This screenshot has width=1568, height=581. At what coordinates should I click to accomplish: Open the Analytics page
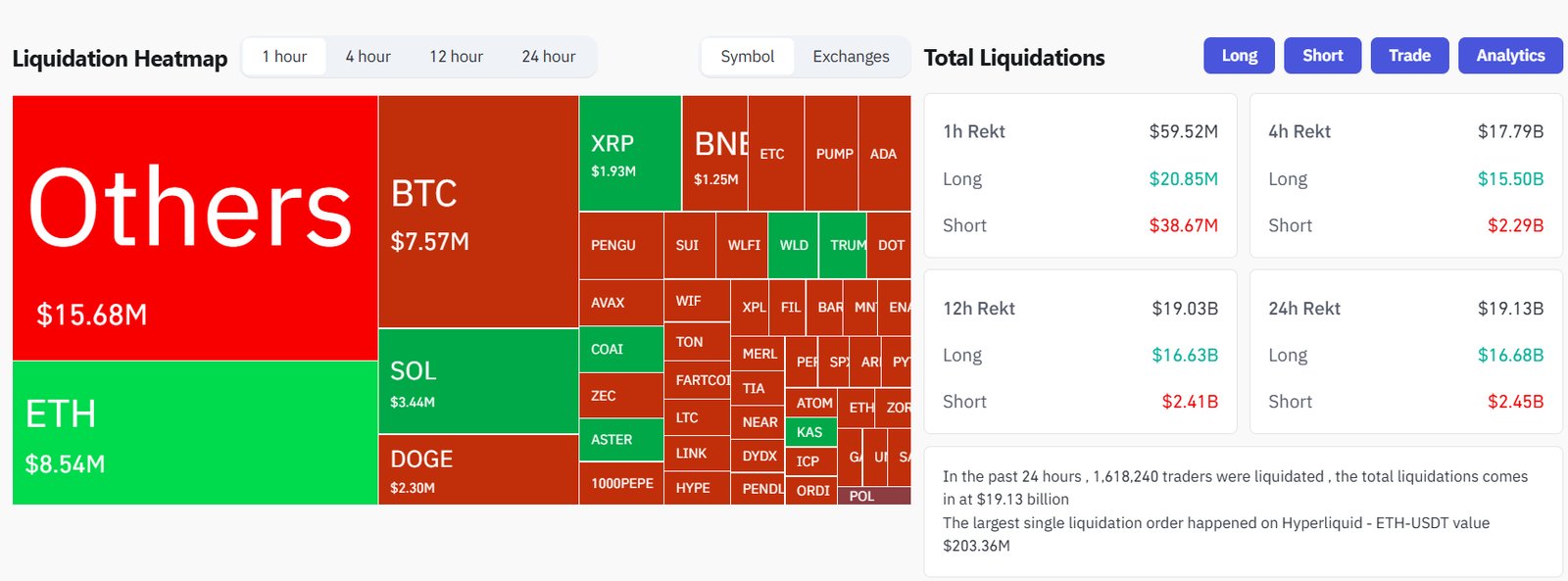tap(1509, 55)
